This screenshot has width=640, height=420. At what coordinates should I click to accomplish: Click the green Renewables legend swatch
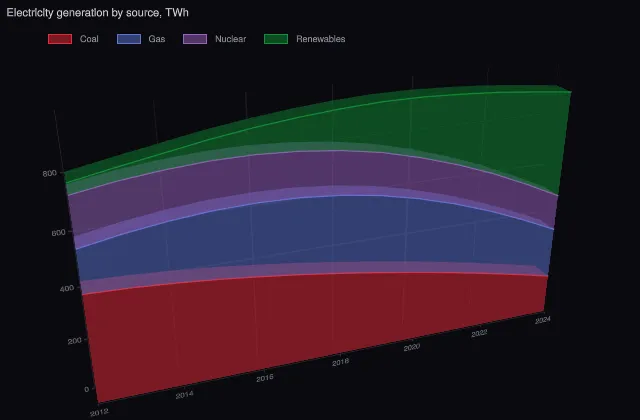tap(276, 39)
